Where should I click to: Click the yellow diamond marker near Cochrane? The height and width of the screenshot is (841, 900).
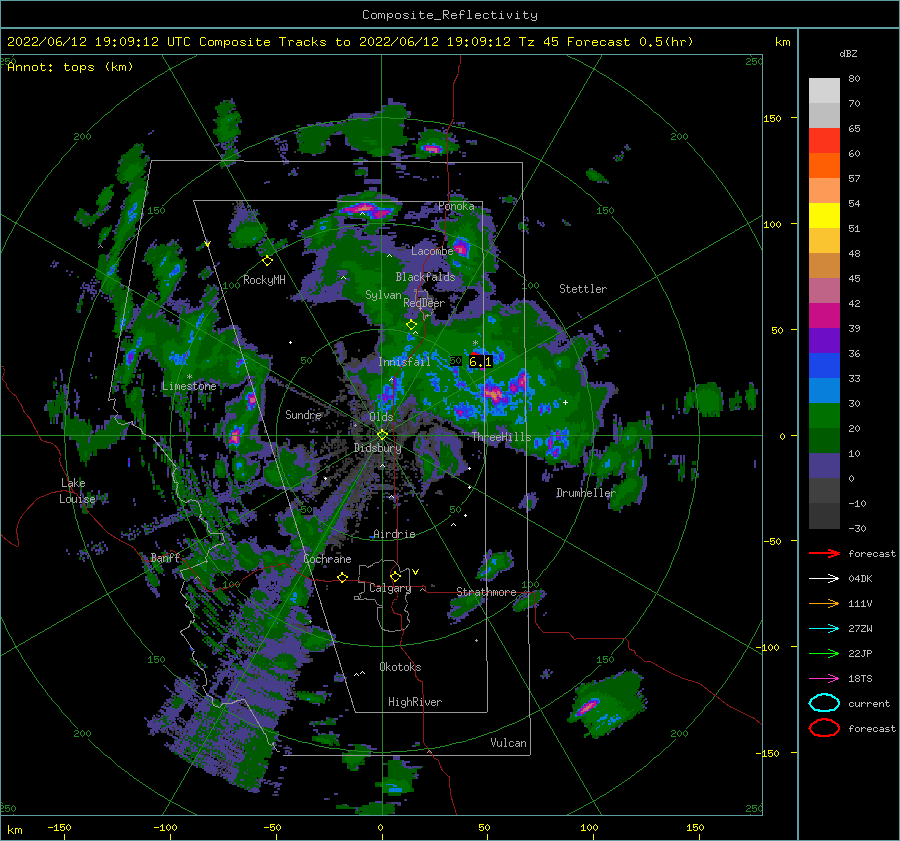[x=343, y=577]
